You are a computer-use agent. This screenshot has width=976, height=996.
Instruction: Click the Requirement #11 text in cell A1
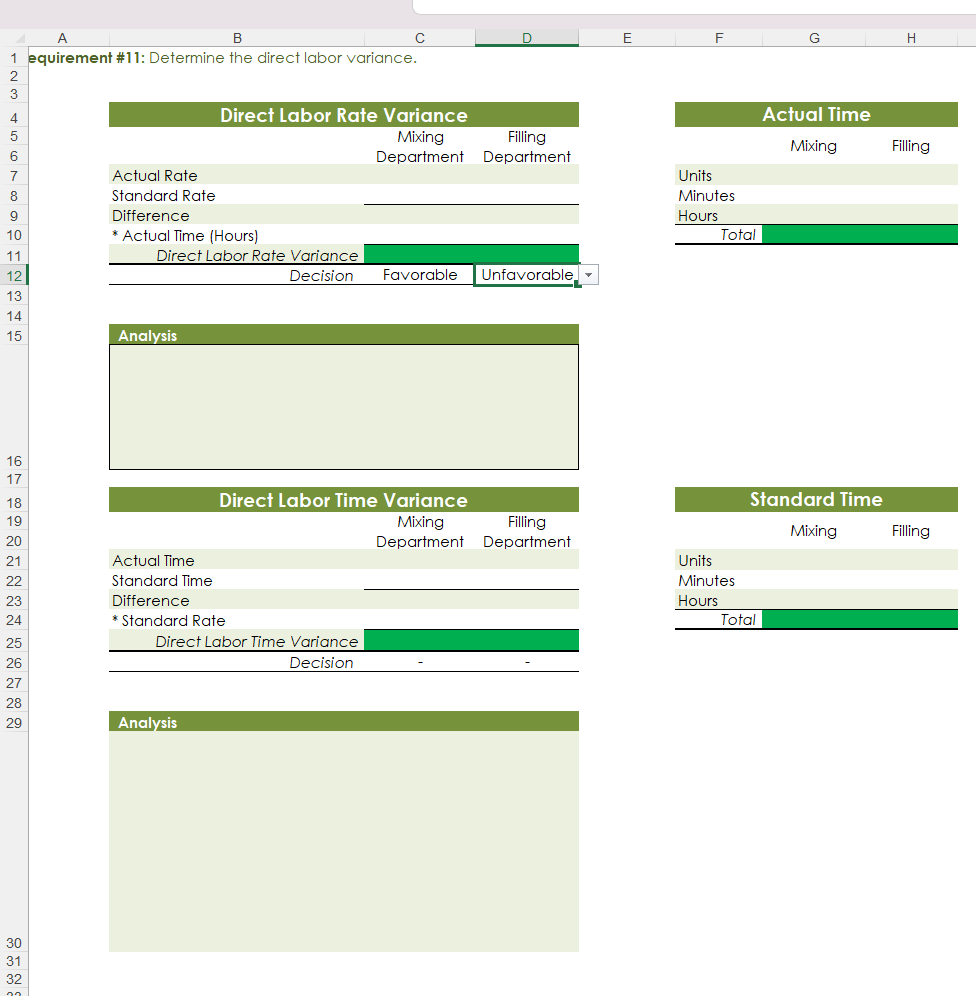(x=120, y=57)
